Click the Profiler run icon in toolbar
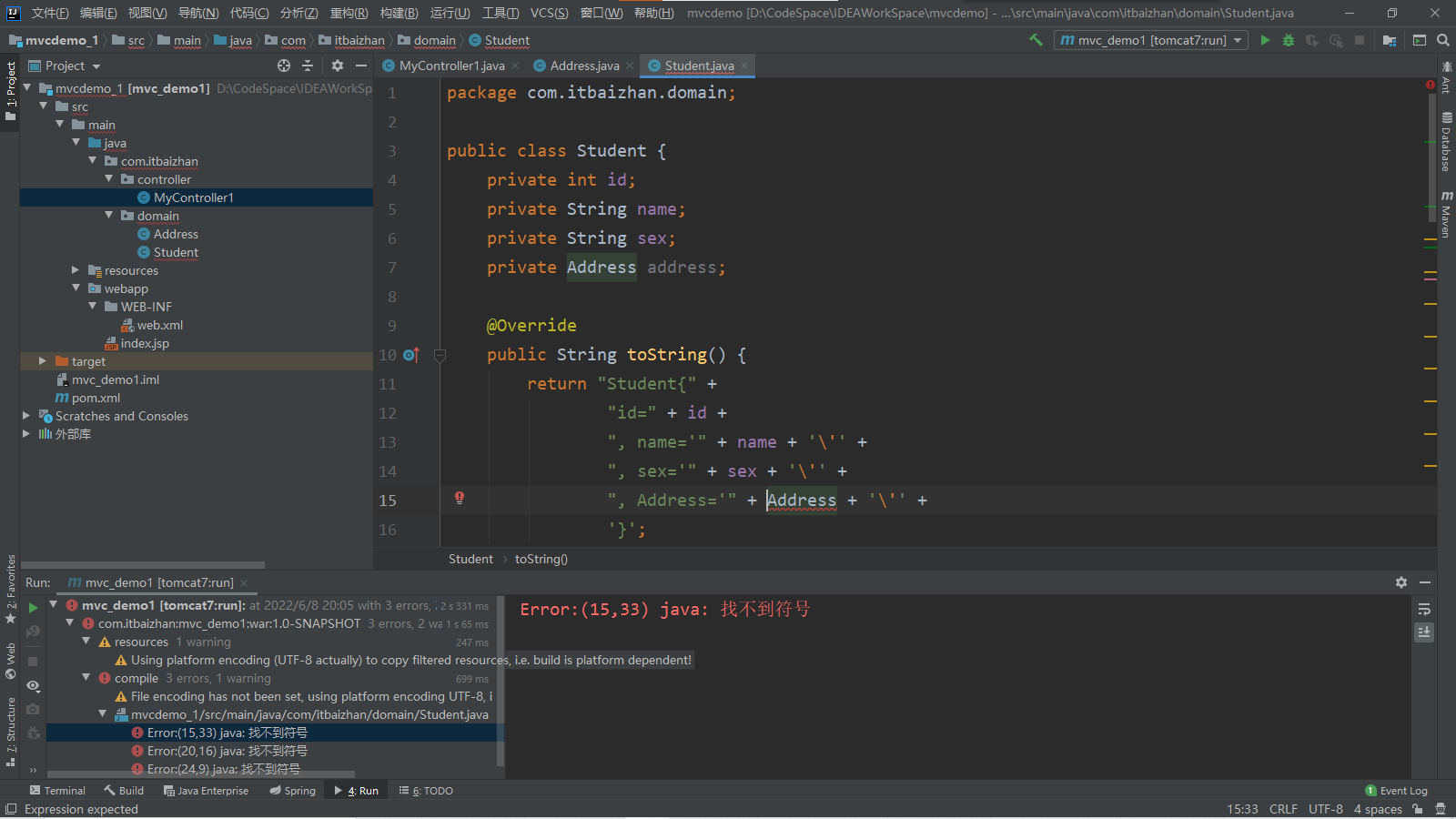This screenshot has height=819, width=1456. [x=1336, y=40]
